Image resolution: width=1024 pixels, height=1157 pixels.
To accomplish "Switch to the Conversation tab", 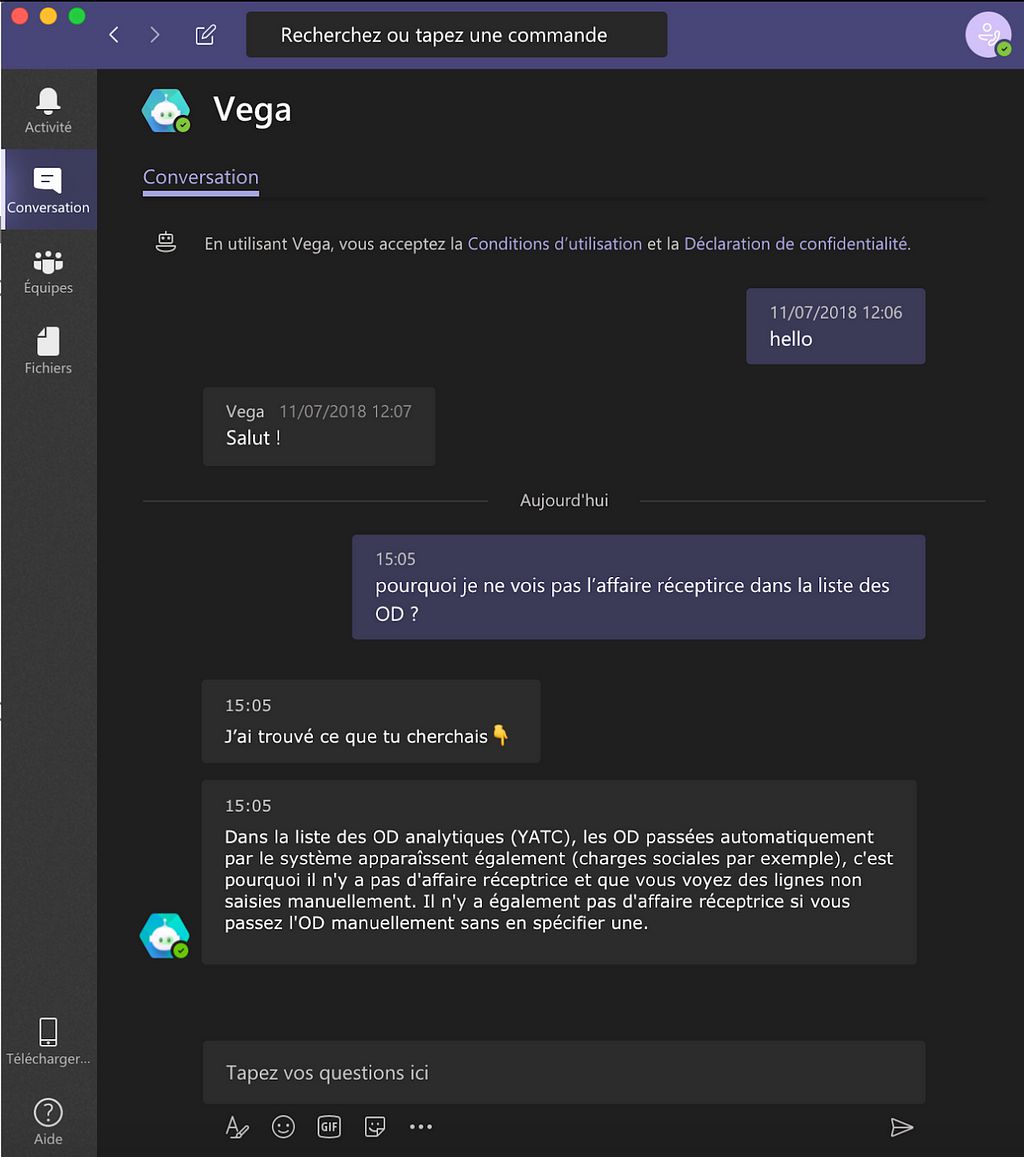I will pos(201,177).
